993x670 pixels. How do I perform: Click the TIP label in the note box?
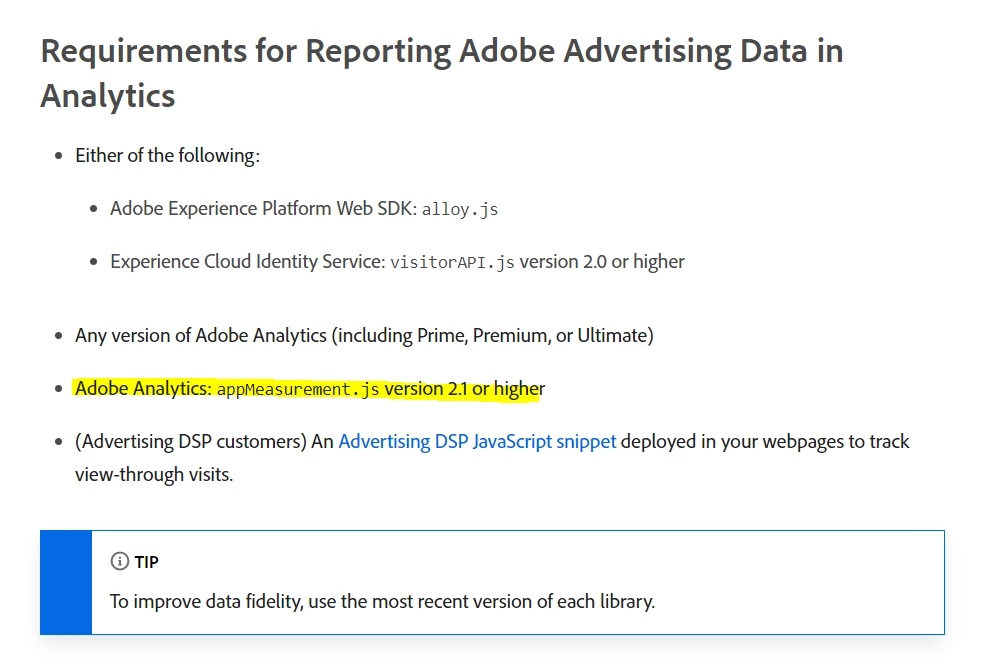point(147,562)
